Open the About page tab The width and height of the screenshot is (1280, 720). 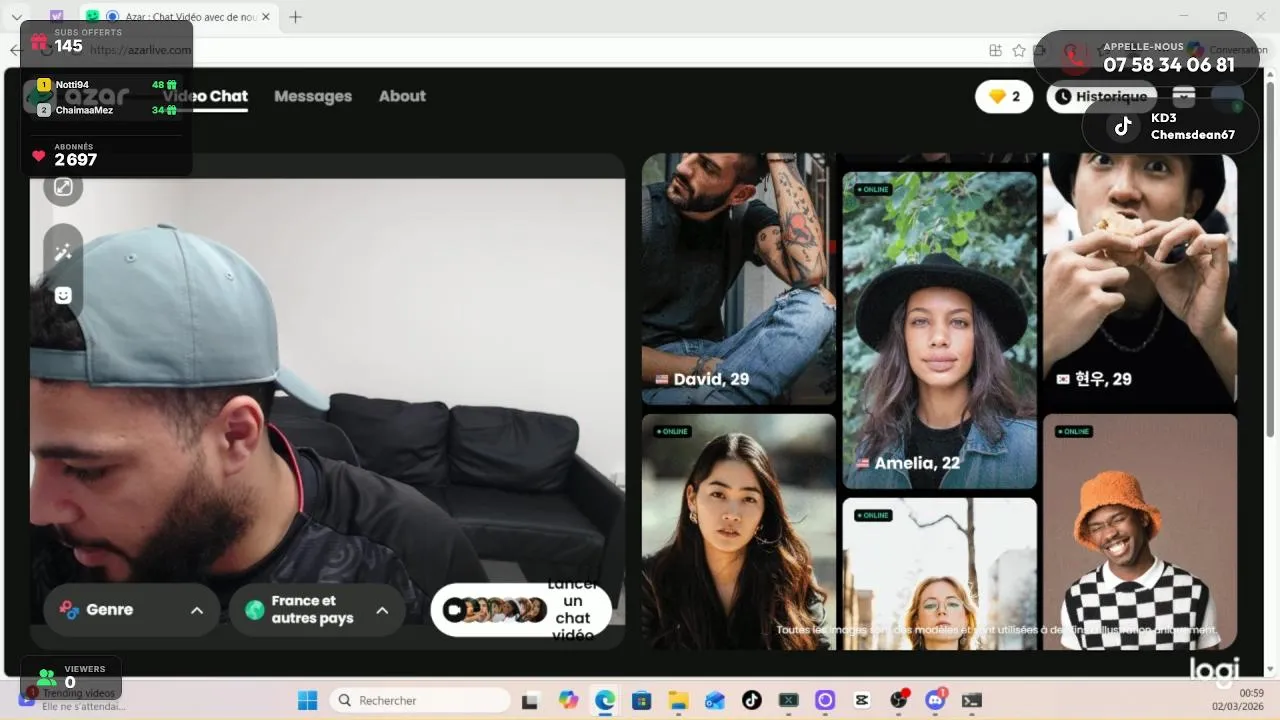(x=402, y=96)
